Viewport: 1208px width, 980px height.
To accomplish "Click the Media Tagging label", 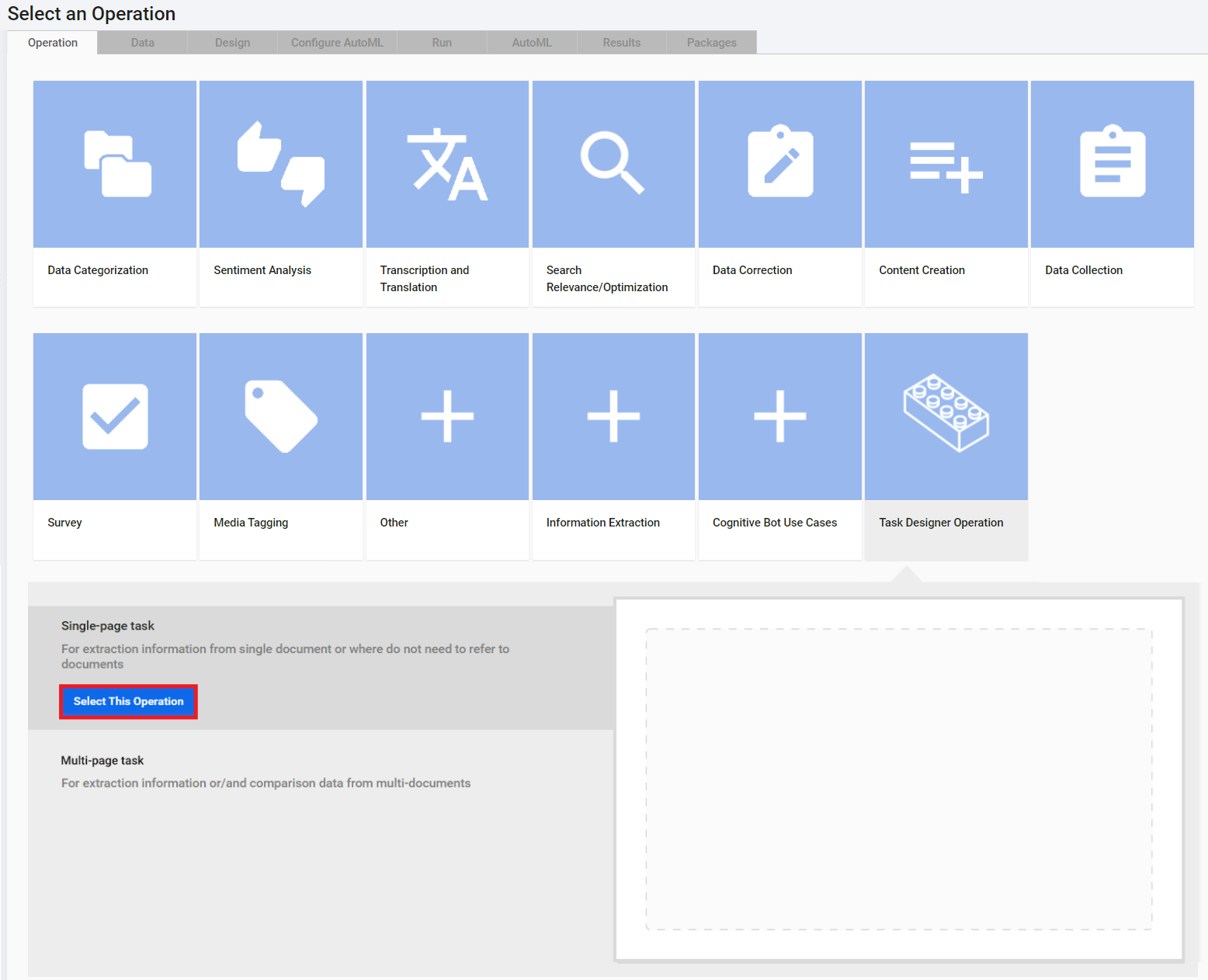I will 251,523.
